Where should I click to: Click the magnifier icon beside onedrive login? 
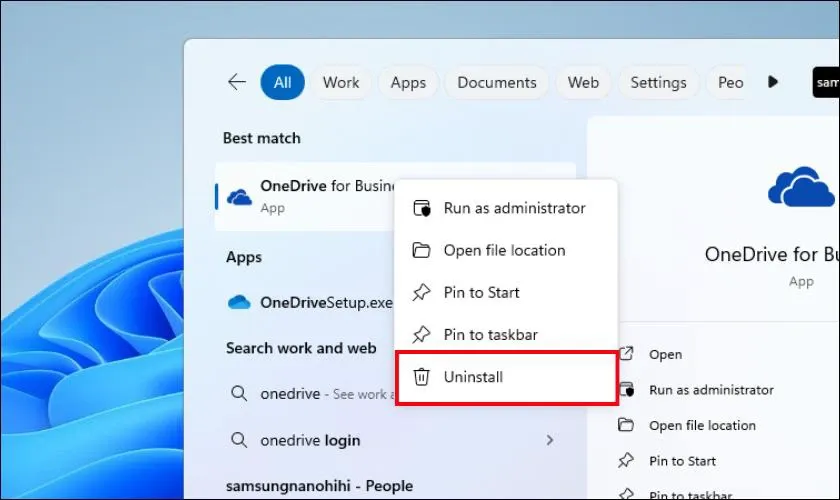coord(239,440)
